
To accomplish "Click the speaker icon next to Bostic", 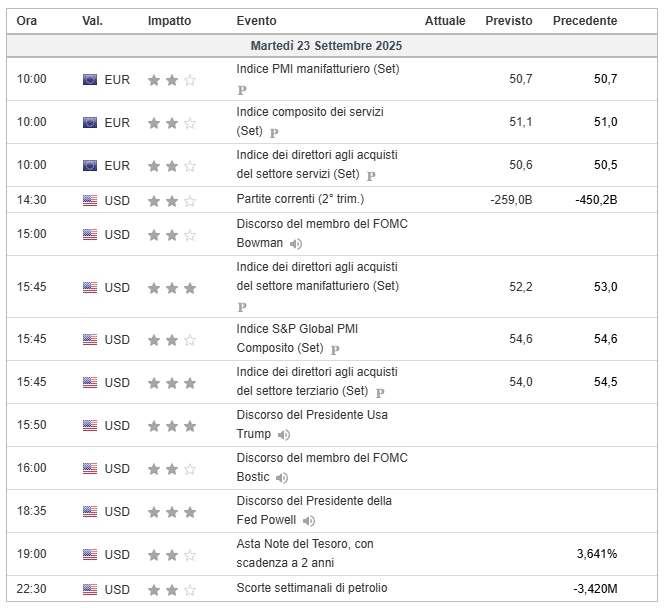I will [x=282, y=478].
